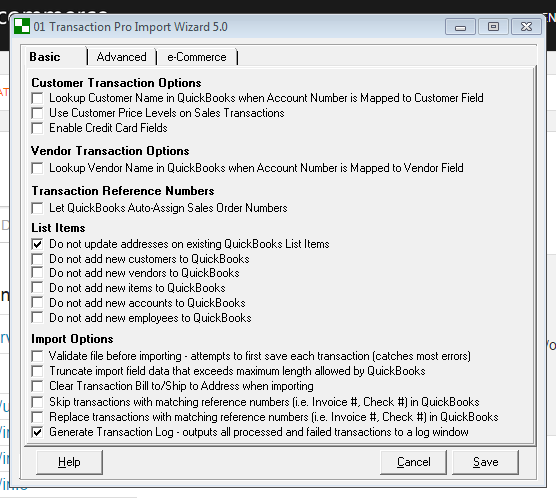Check Let QuickBooks Auto-Assign Sales Order Numbers
This screenshot has width=556, height=499.
(37, 208)
